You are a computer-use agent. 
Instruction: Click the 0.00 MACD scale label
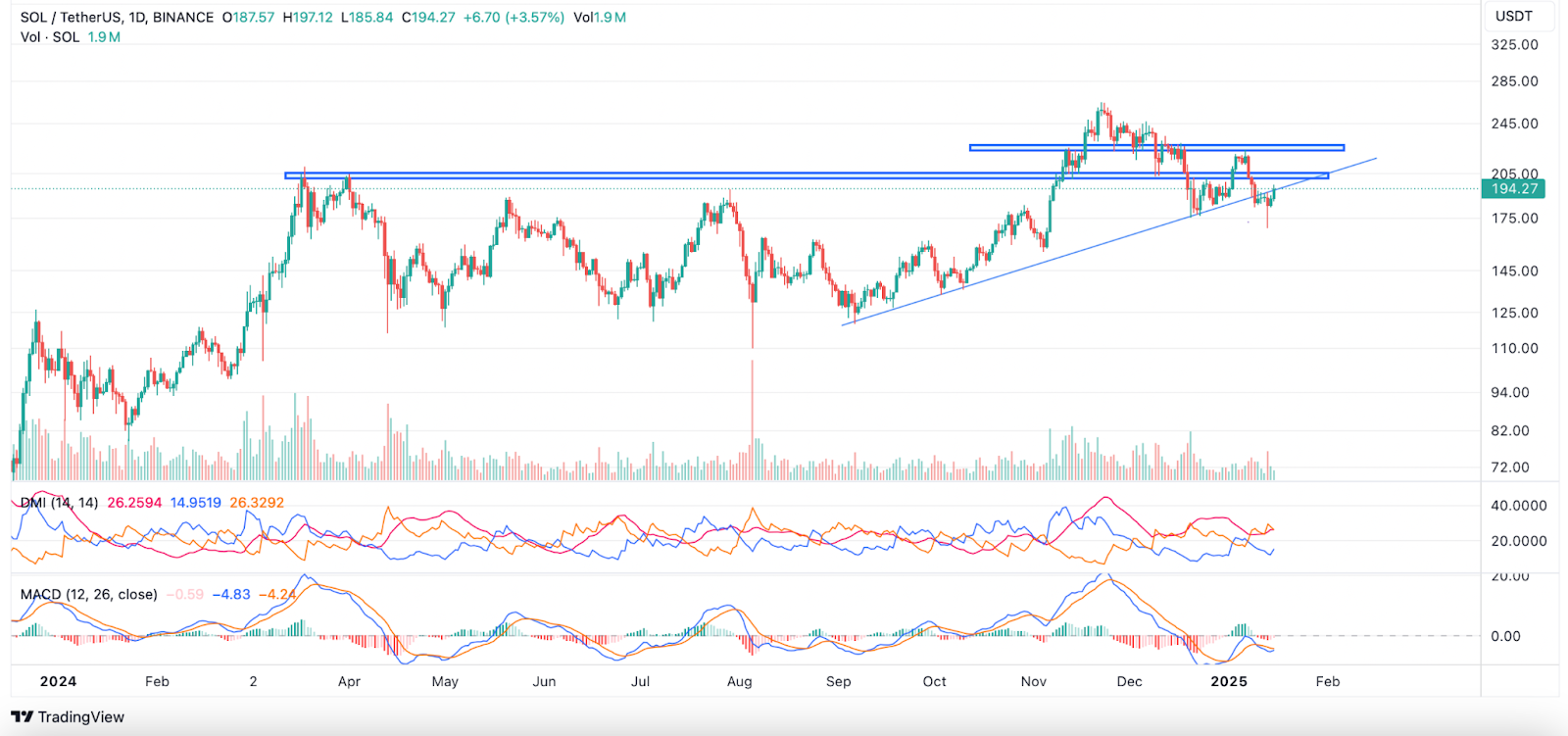click(x=1505, y=636)
